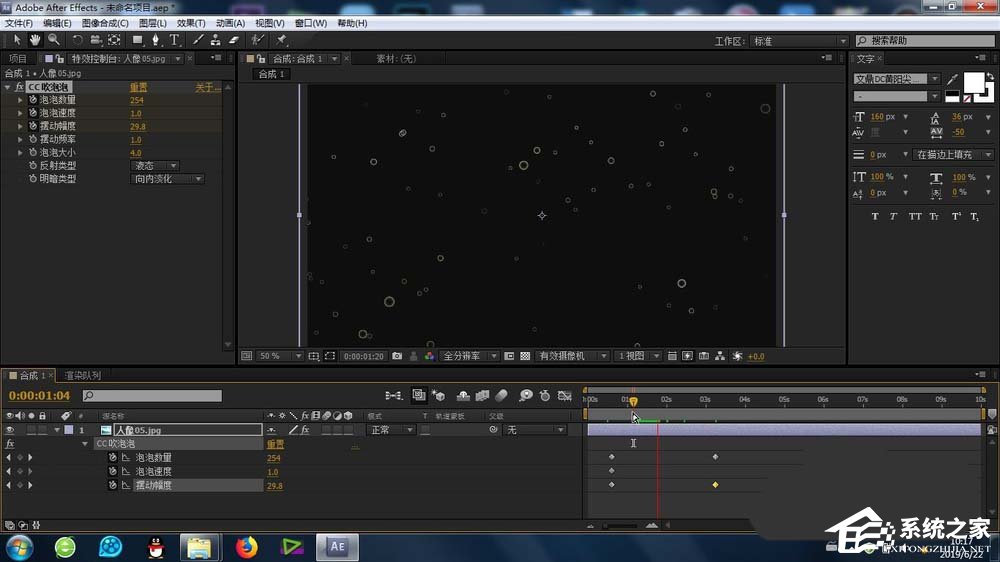Click the snapshot camera icon in the viewer
Screen dimensions: 1000x562
[x=397, y=356]
